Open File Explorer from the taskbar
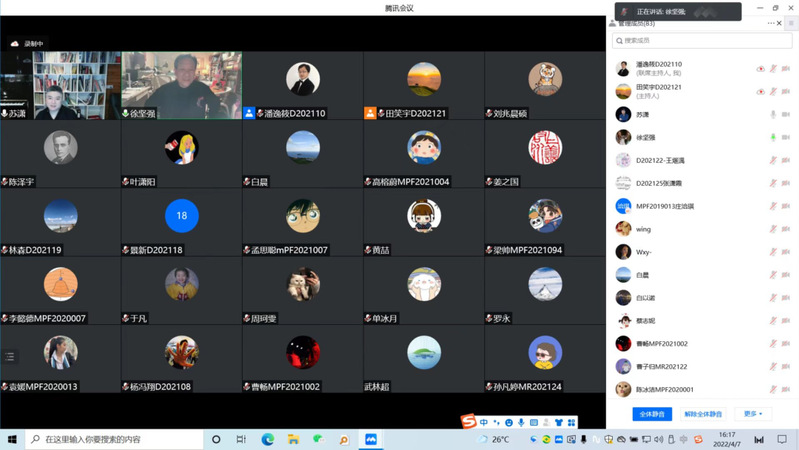 [x=293, y=439]
